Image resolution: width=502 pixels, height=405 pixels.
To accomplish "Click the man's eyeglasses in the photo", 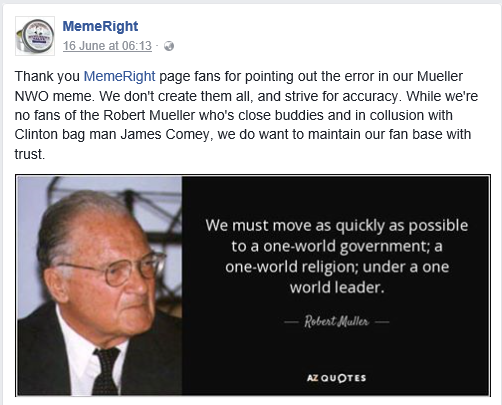I will coord(115,270).
